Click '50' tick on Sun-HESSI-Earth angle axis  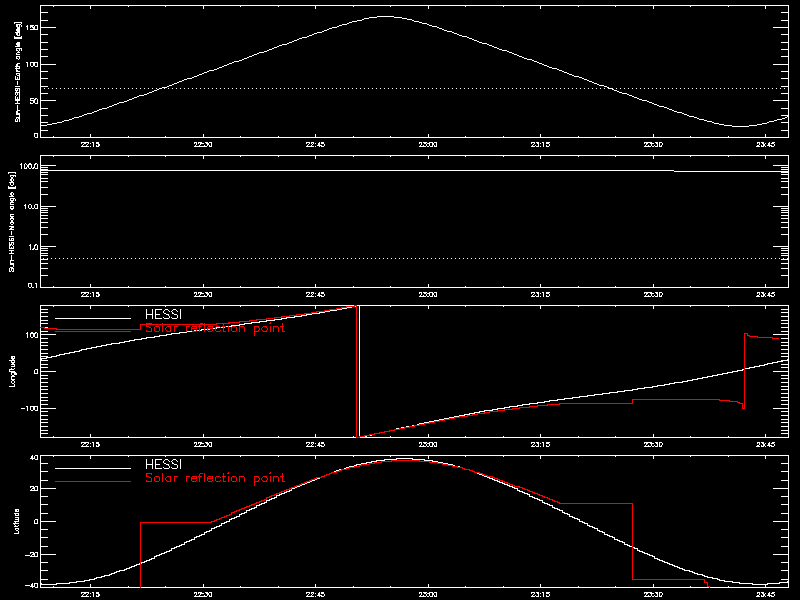tap(34, 101)
